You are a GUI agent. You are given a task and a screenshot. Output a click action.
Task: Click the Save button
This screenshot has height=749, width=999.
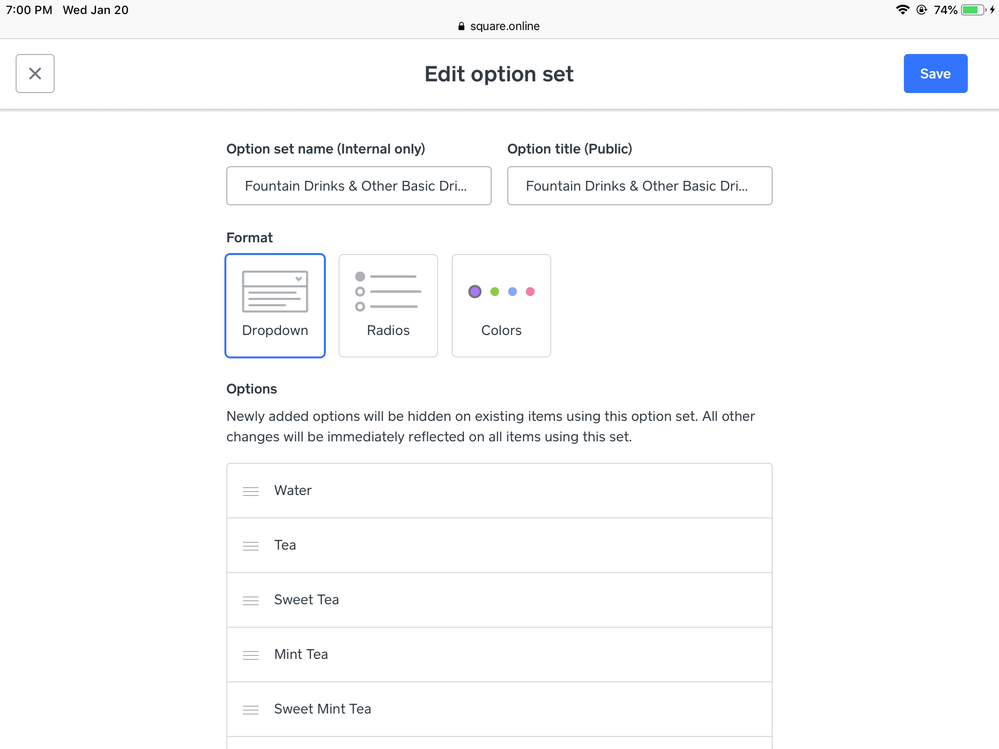pos(935,74)
